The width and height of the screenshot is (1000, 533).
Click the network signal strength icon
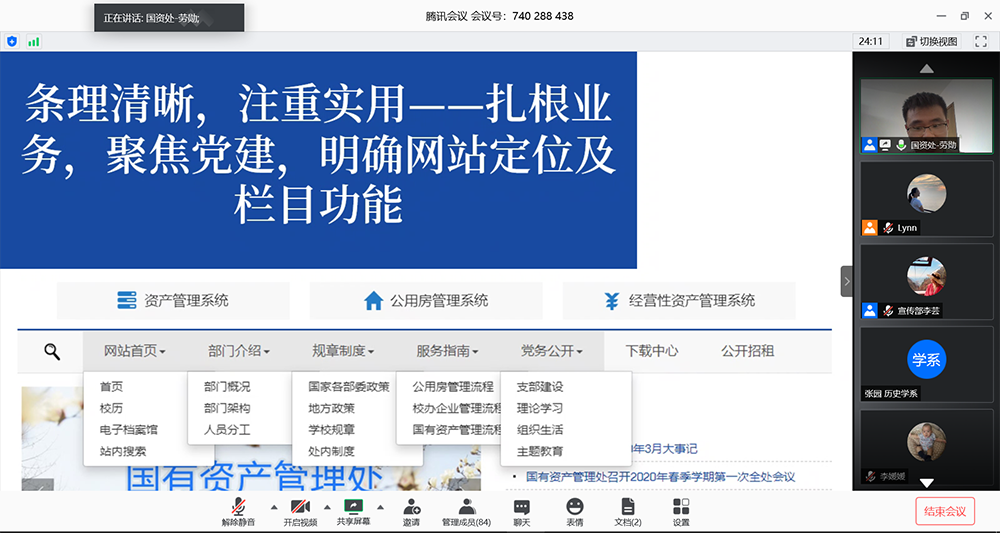34,42
